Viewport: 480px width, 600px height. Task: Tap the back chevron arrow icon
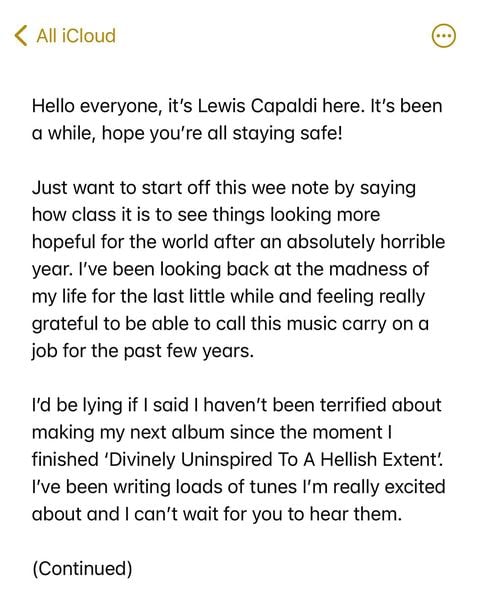(x=21, y=36)
